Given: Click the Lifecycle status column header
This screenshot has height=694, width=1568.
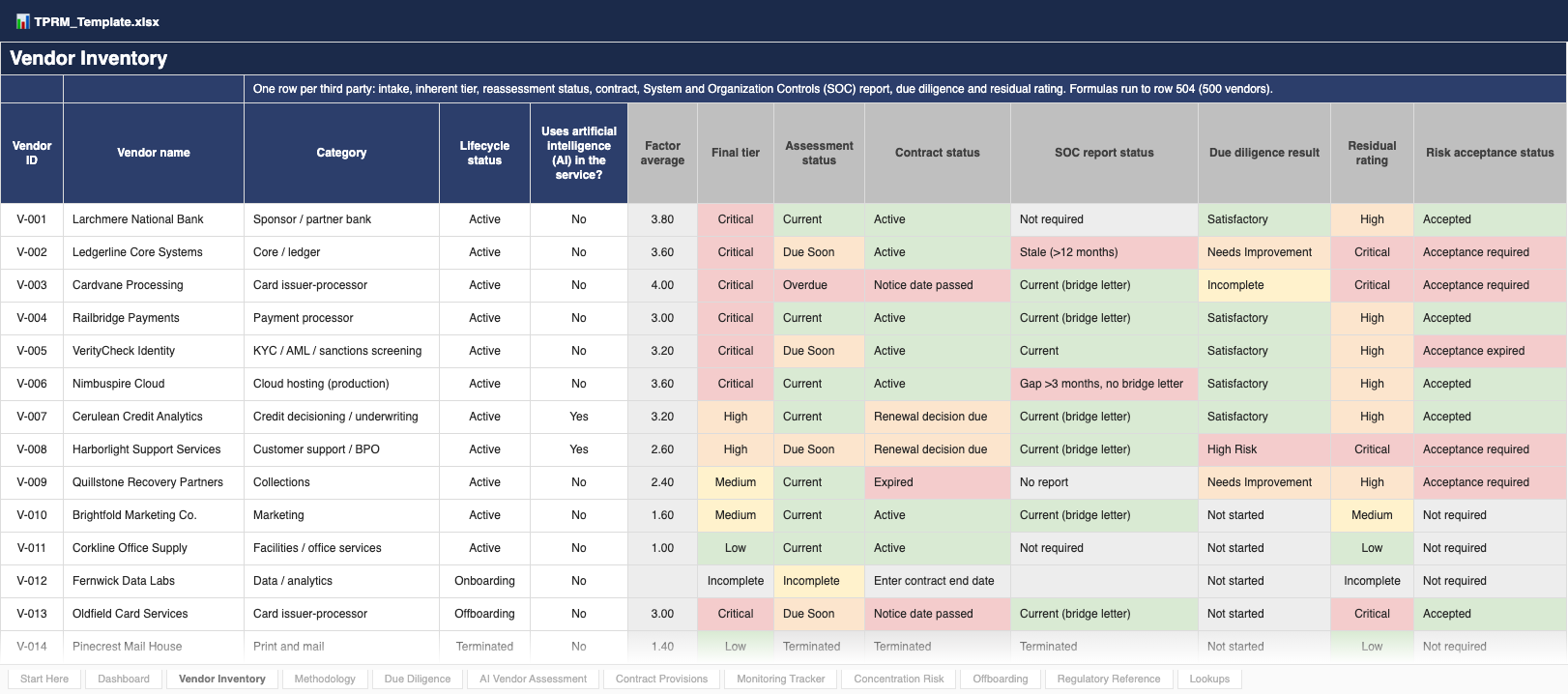Looking at the screenshot, I should [x=484, y=153].
